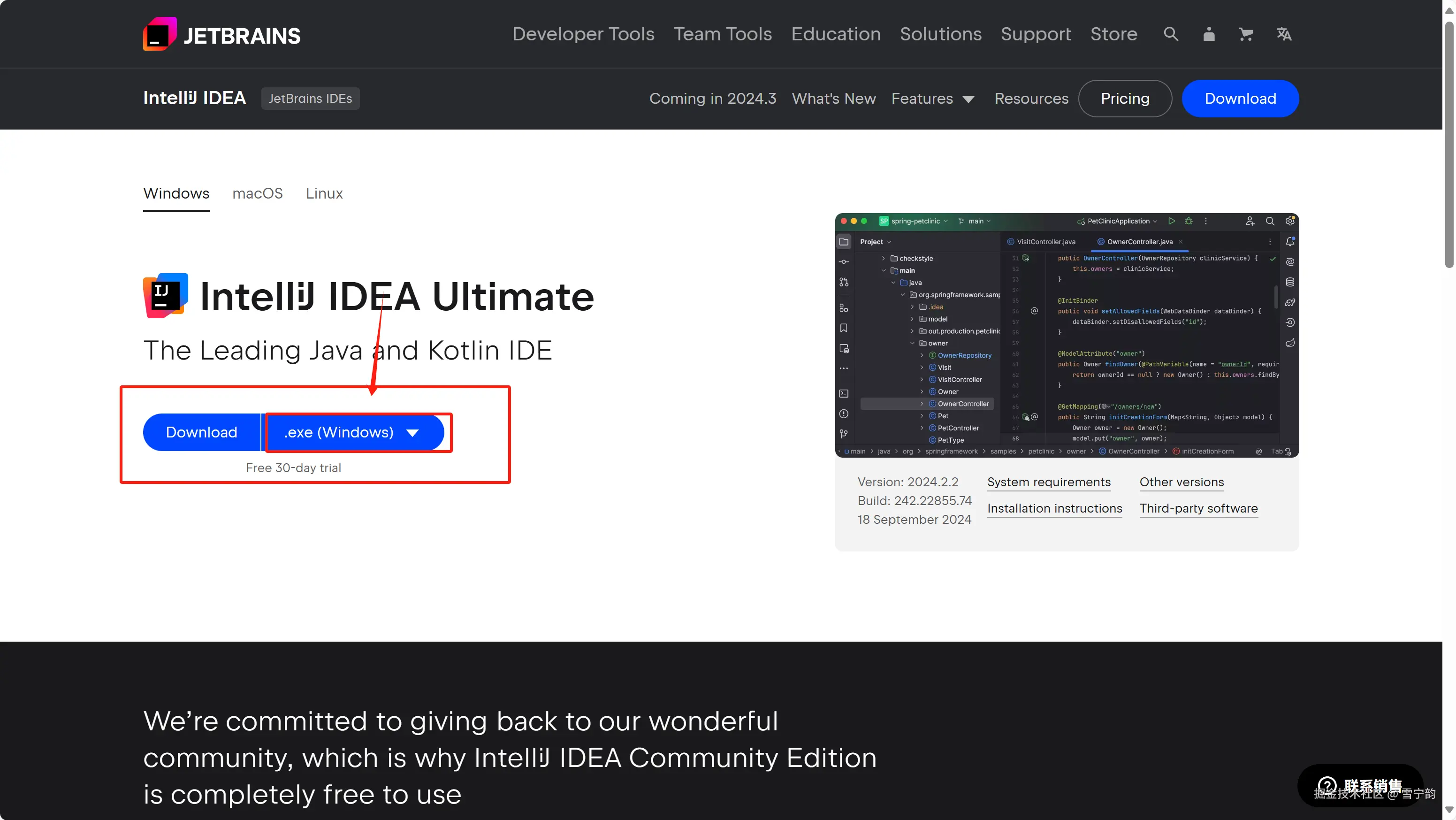The height and width of the screenshot is (820, 1456).
Task: Expand the Features menu dropdown
Action: (x=933, y=99)
